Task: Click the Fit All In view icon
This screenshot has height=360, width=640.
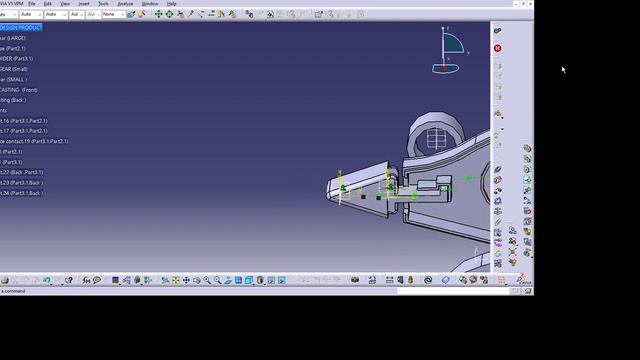Action: tap(176, 280)
